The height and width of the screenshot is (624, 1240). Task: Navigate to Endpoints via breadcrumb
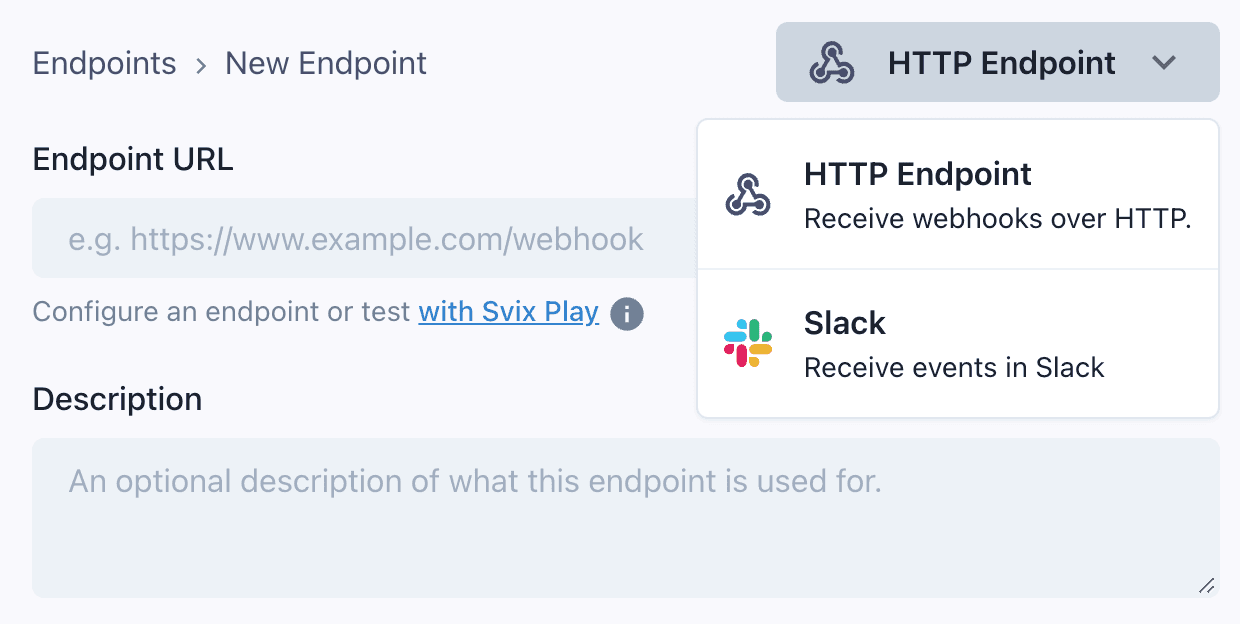pos(103,63)
